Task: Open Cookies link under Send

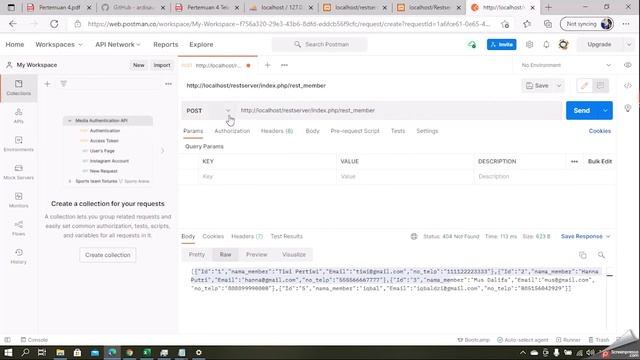Action: coord(600,131)
